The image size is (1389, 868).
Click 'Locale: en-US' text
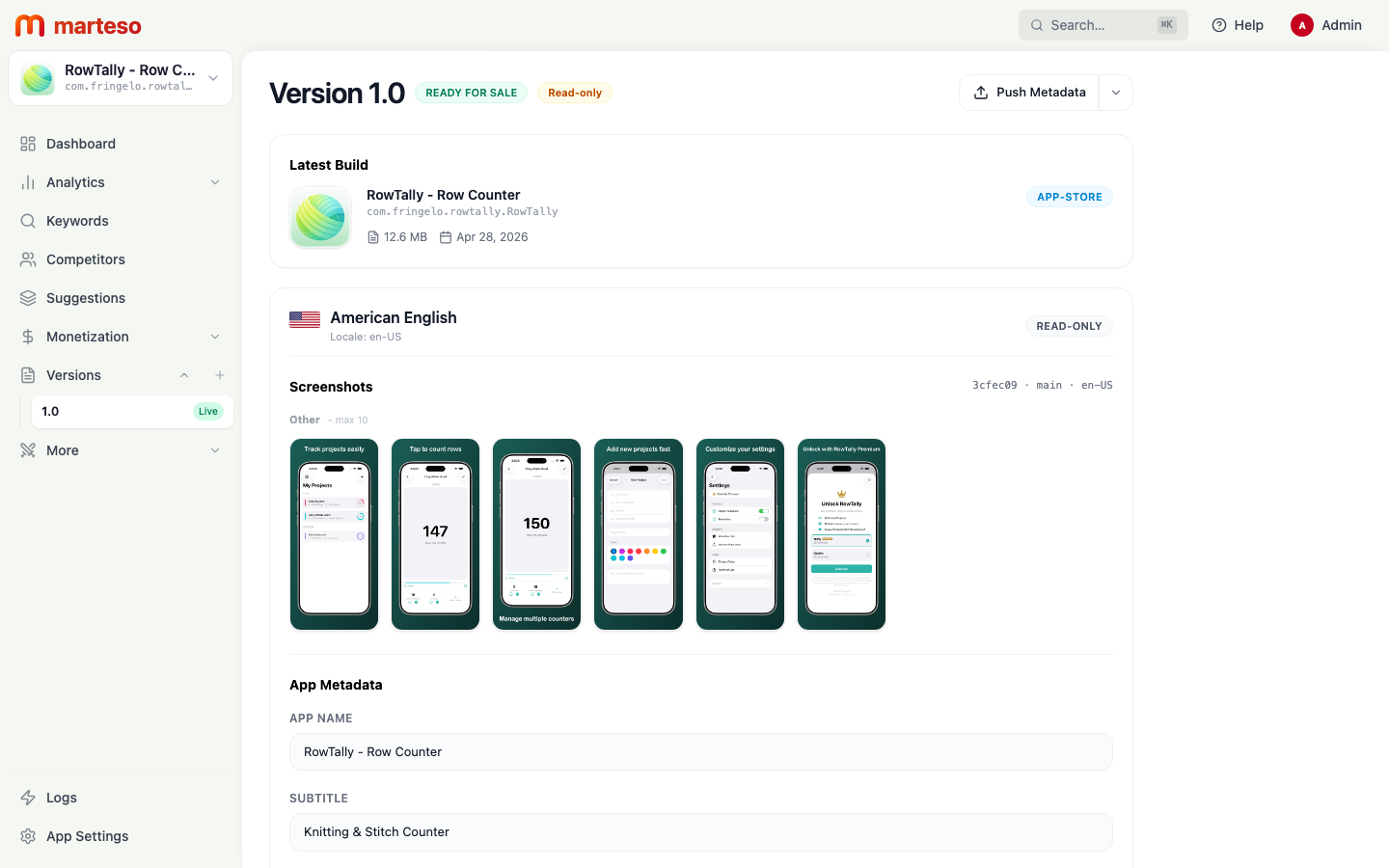pos(366,337)
